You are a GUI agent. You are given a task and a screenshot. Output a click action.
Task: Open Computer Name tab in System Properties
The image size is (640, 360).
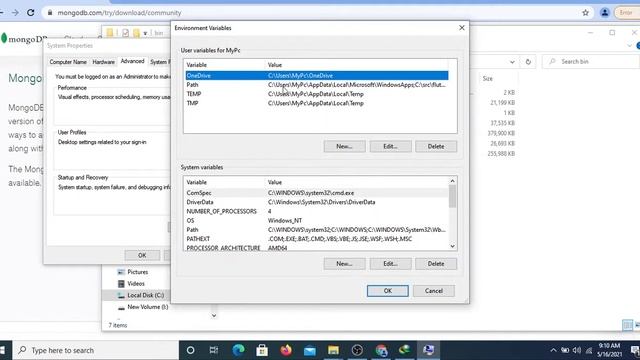point(68,62)
